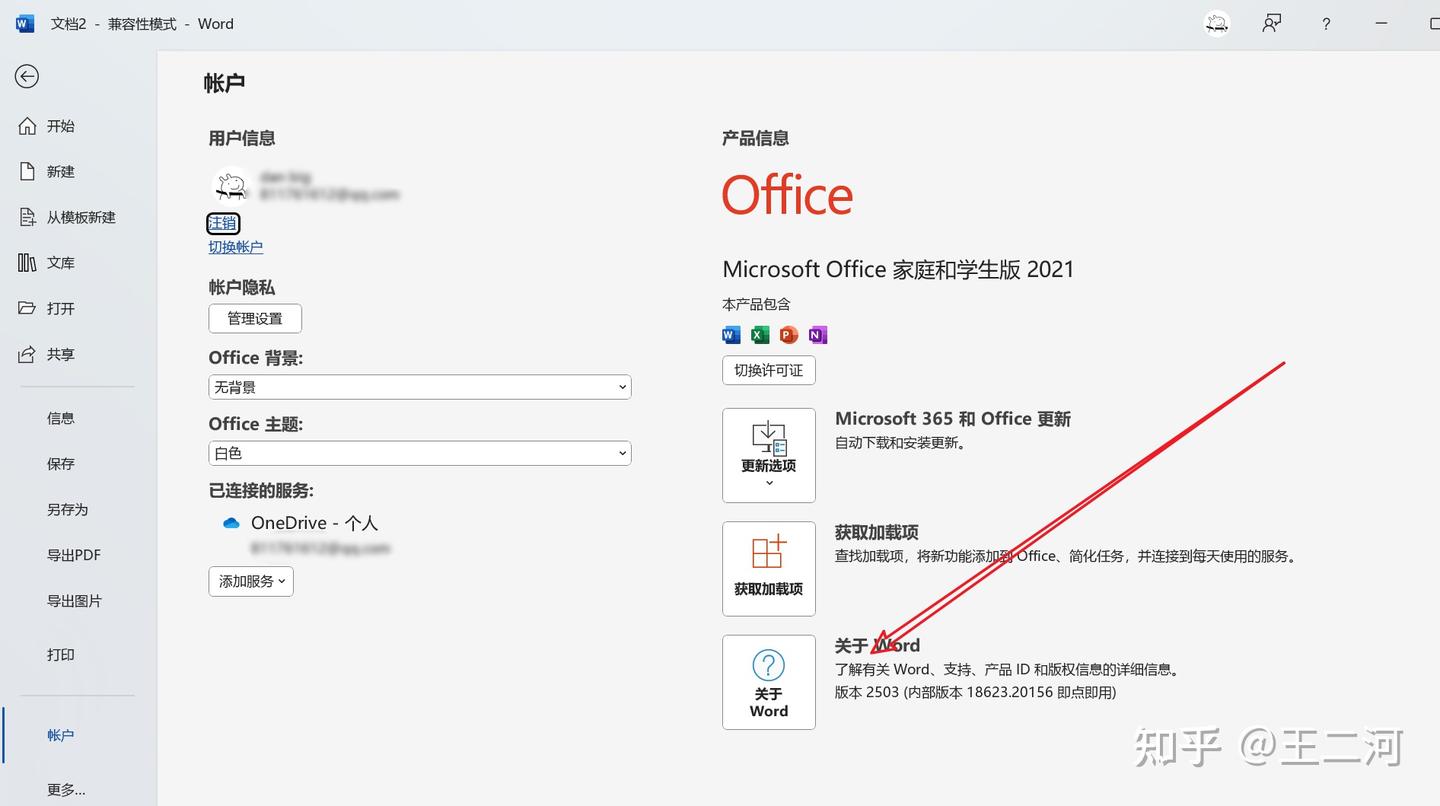Click the 切换帐户 switch account link
Viewport: 1440px width, 806px height.
(x=236, y=247)
